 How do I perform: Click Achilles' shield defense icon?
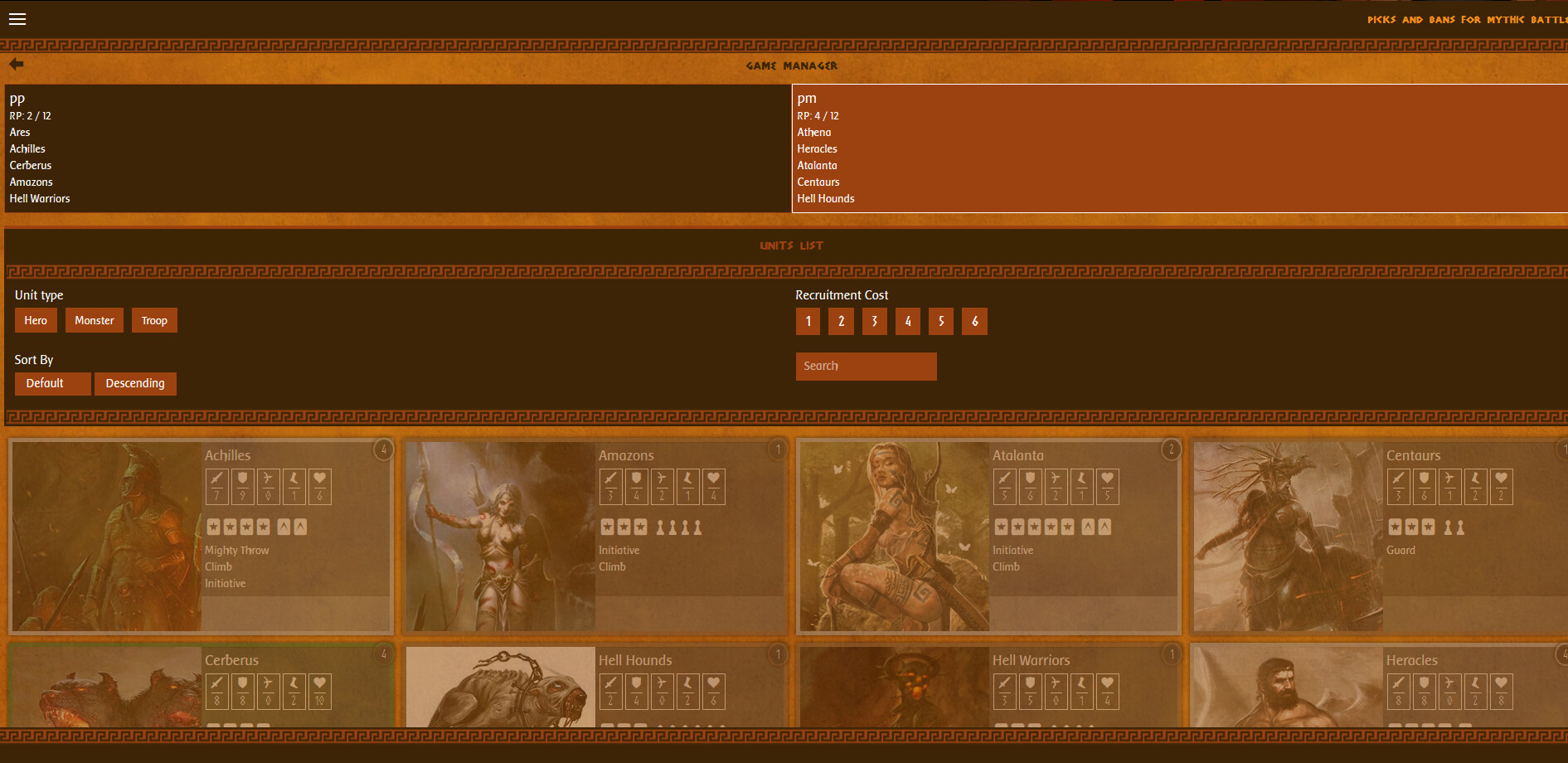click(242, 487)
